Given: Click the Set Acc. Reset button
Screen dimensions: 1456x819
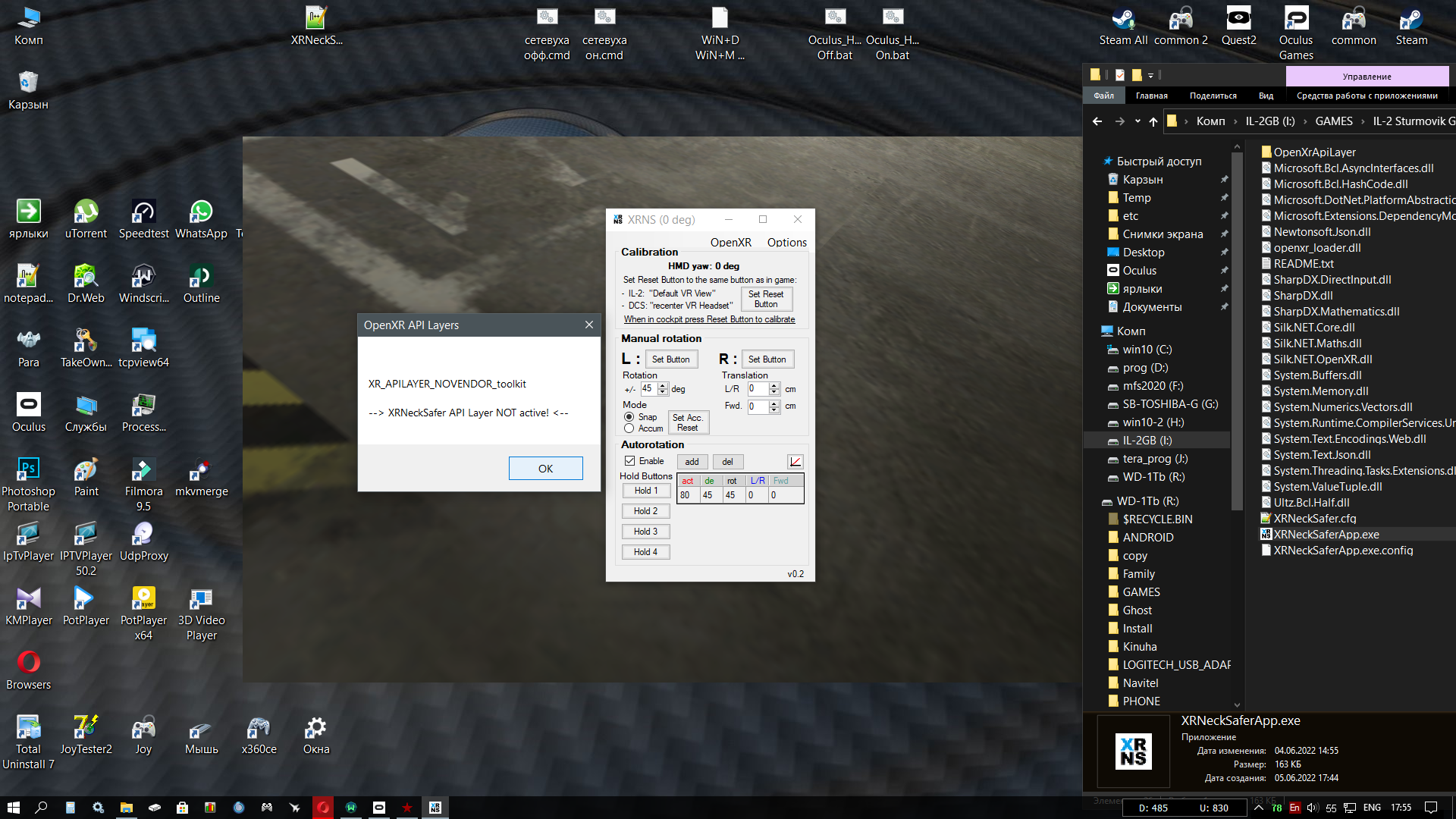Looking at the screenshot, I should point(688,422).
